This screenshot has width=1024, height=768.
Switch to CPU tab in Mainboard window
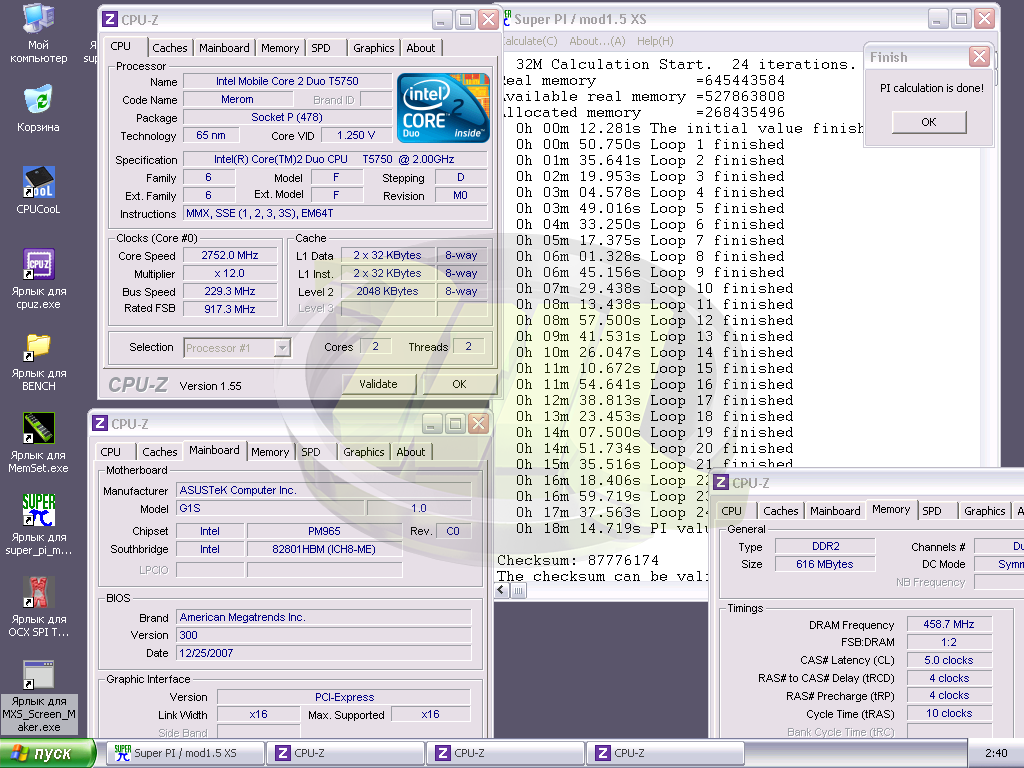(110, 452)
